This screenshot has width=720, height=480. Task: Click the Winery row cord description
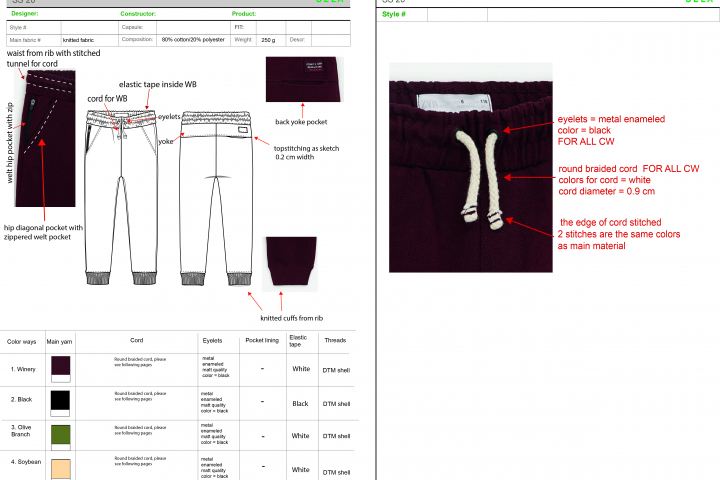(140, 361)
